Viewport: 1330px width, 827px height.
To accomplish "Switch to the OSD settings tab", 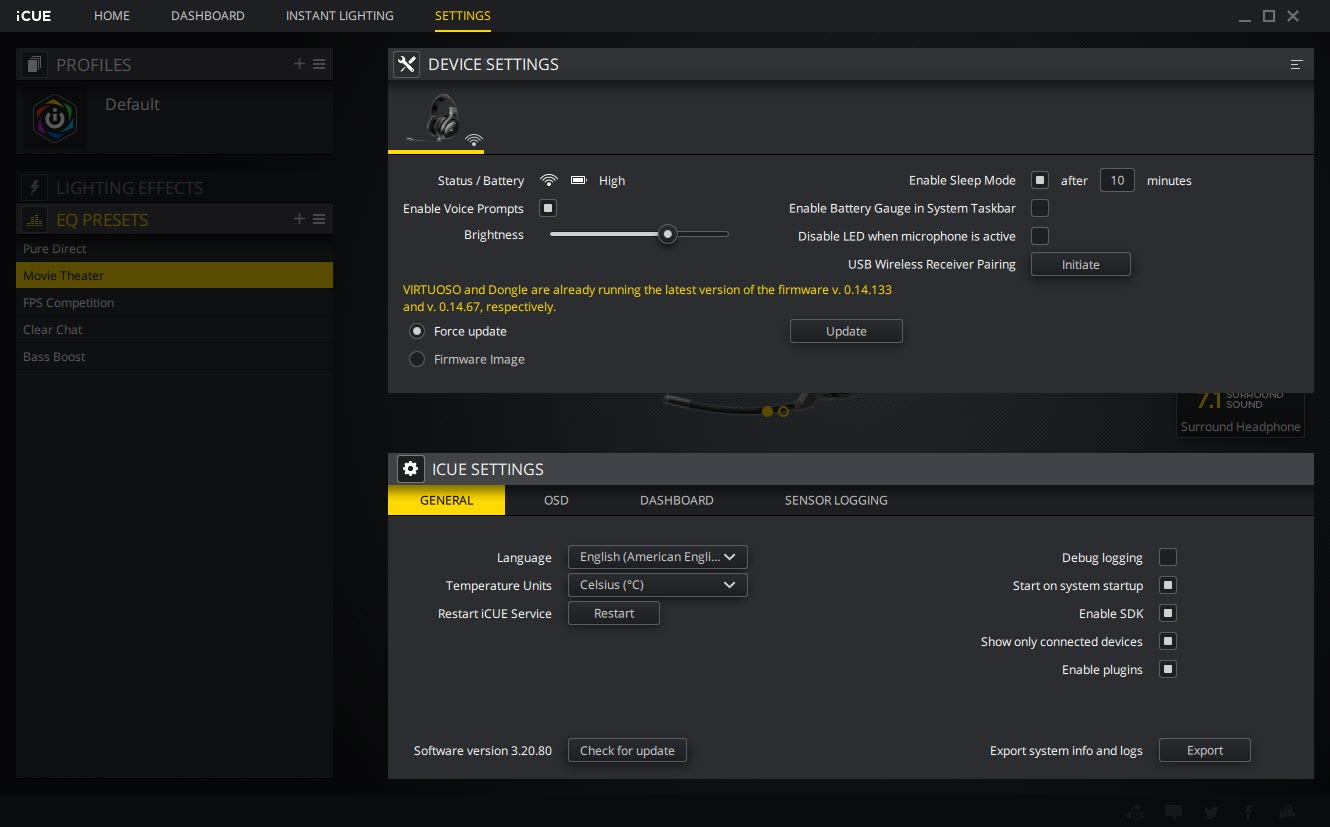I will click(556, 500).
